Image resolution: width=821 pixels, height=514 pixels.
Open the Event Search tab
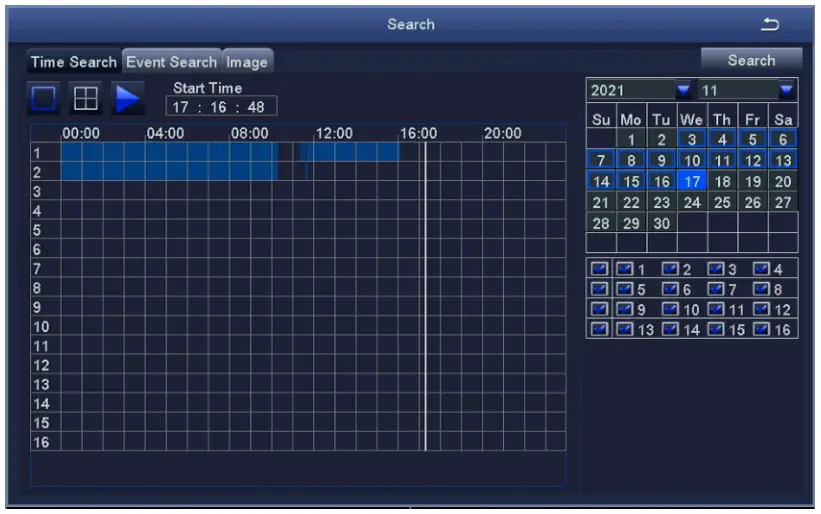172,62
